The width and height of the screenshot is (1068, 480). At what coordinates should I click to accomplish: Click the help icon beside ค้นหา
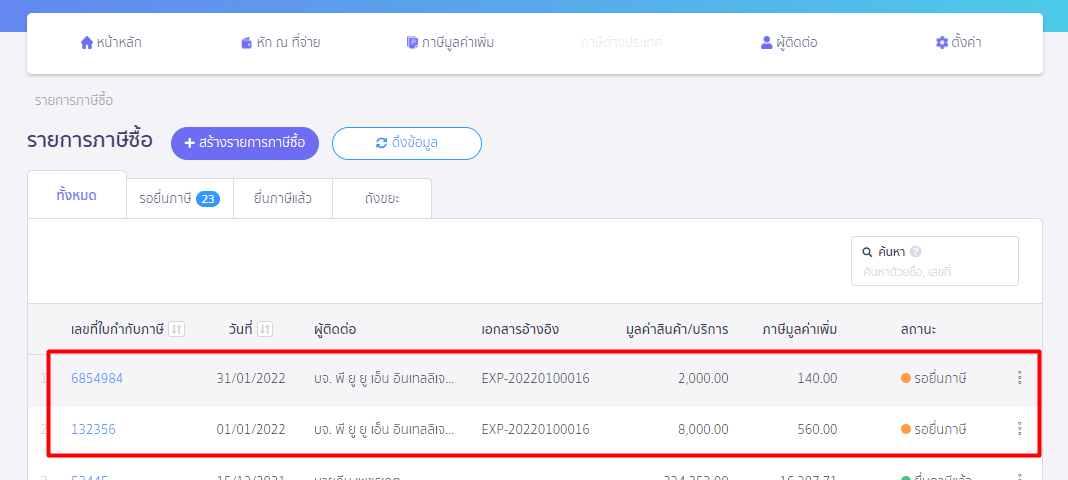click(x=915, y=252)
